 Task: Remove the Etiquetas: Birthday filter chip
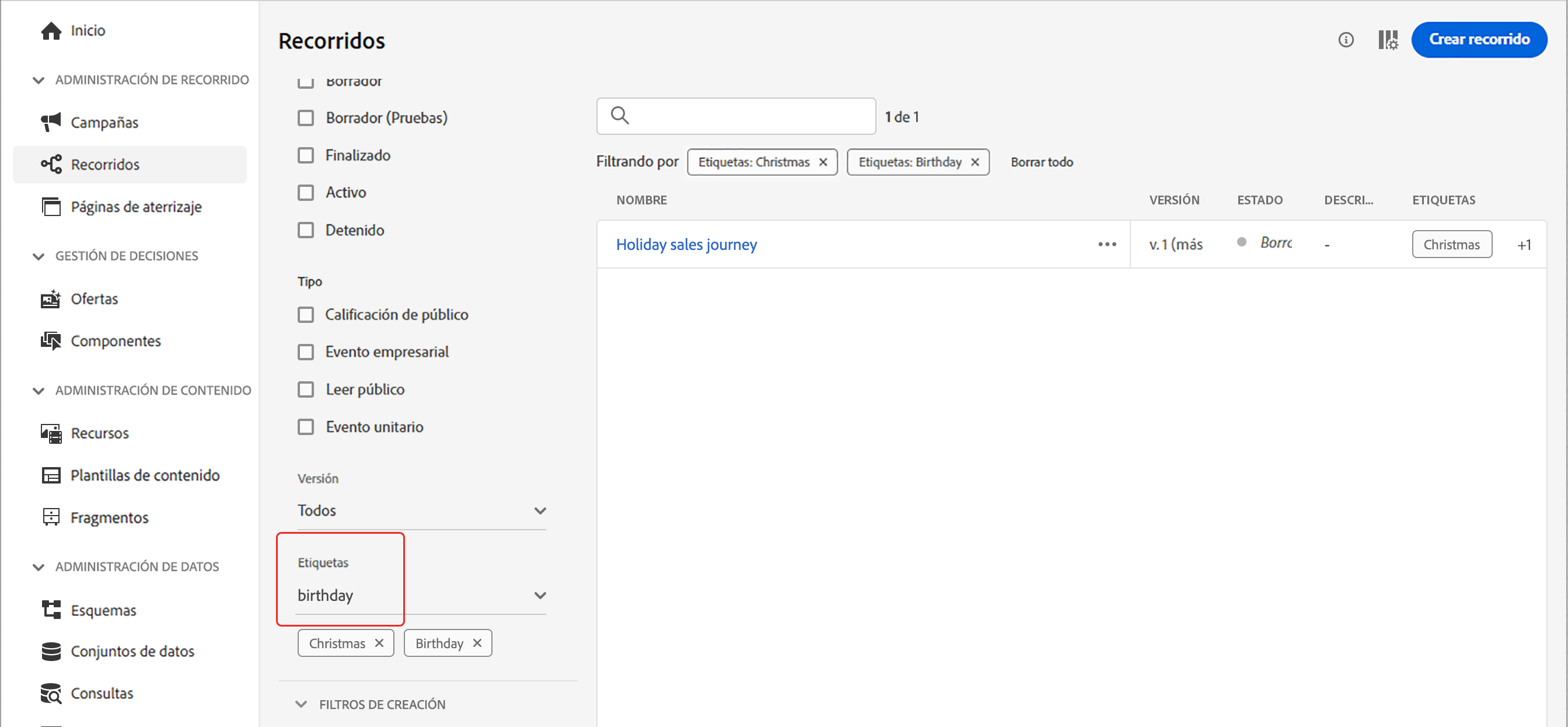975,162
